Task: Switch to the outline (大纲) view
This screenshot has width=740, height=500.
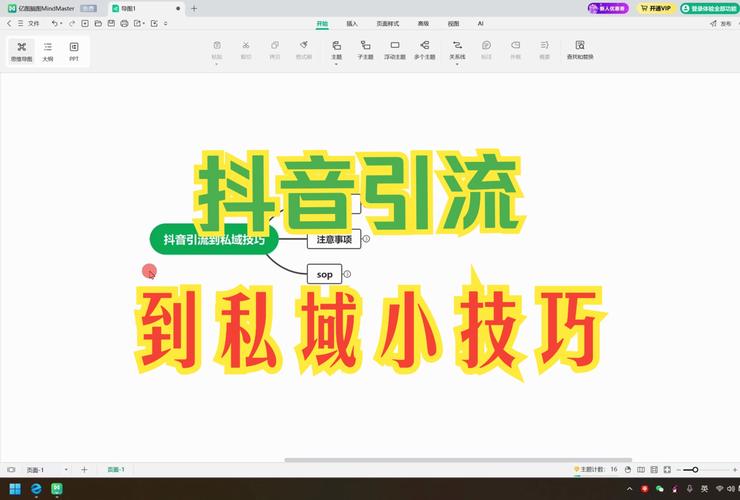Action: pyautogui.click(x=48, y=51)
